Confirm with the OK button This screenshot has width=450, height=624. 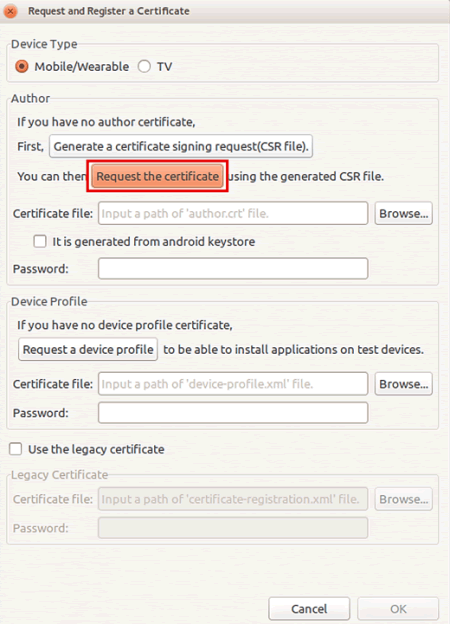[398, 608]
